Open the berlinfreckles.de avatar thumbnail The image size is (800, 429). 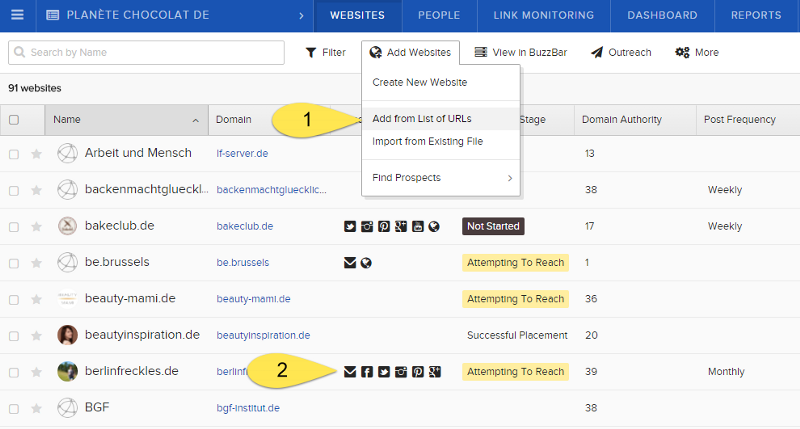[x=67, y=371]
